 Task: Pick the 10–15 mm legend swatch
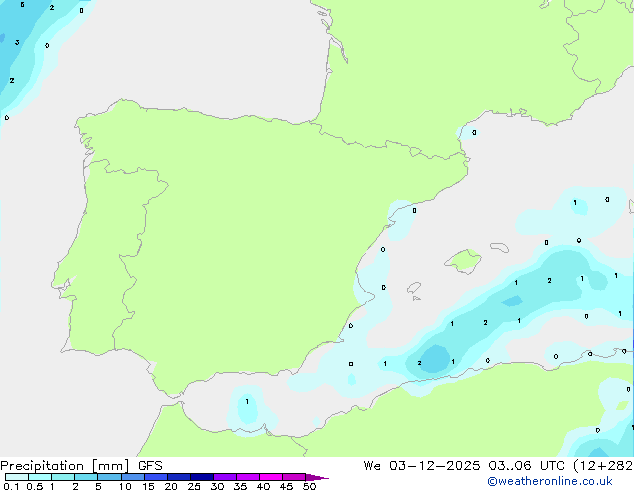[133, 477]
